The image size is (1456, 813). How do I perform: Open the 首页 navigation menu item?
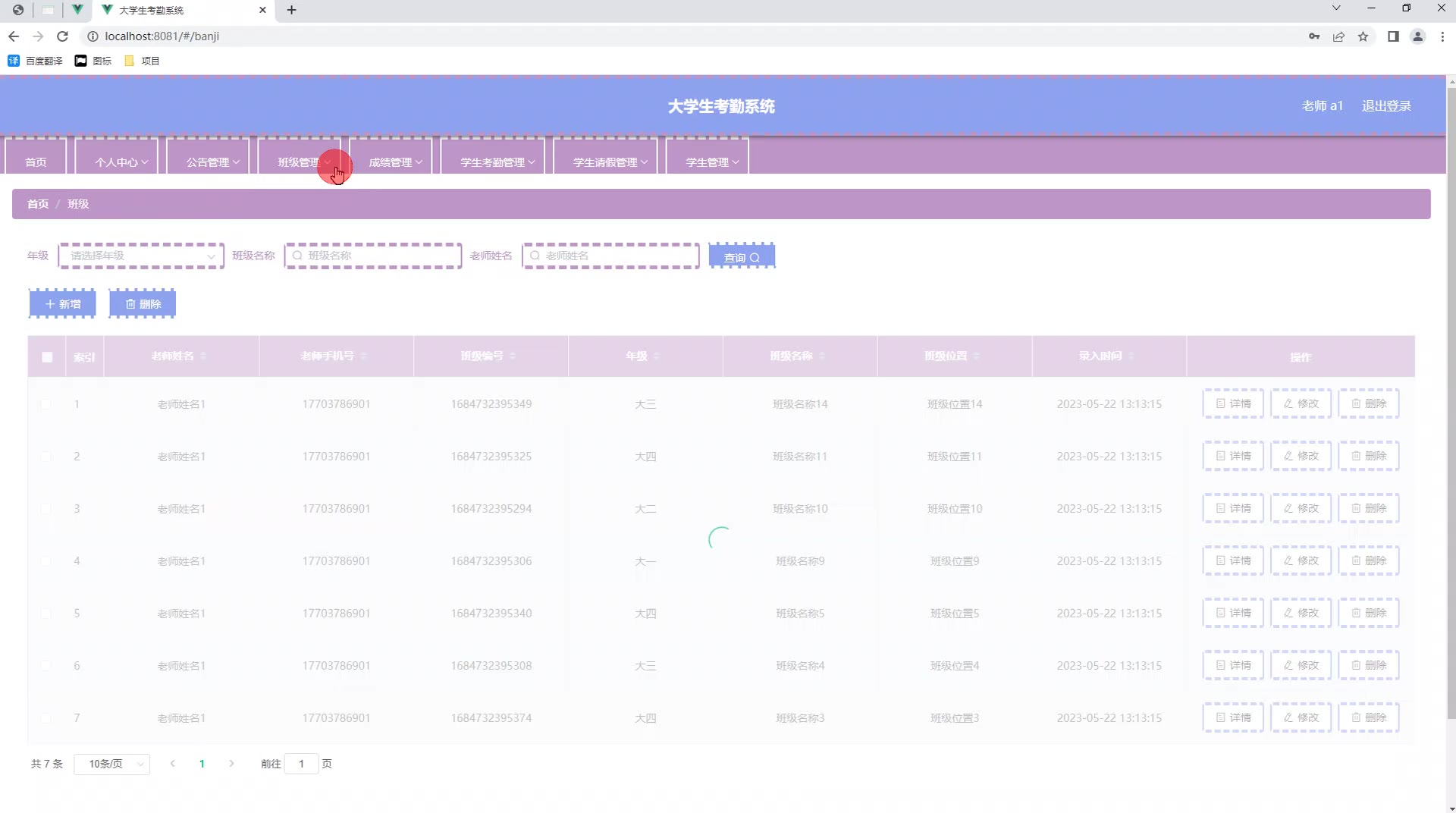(36, 157)
